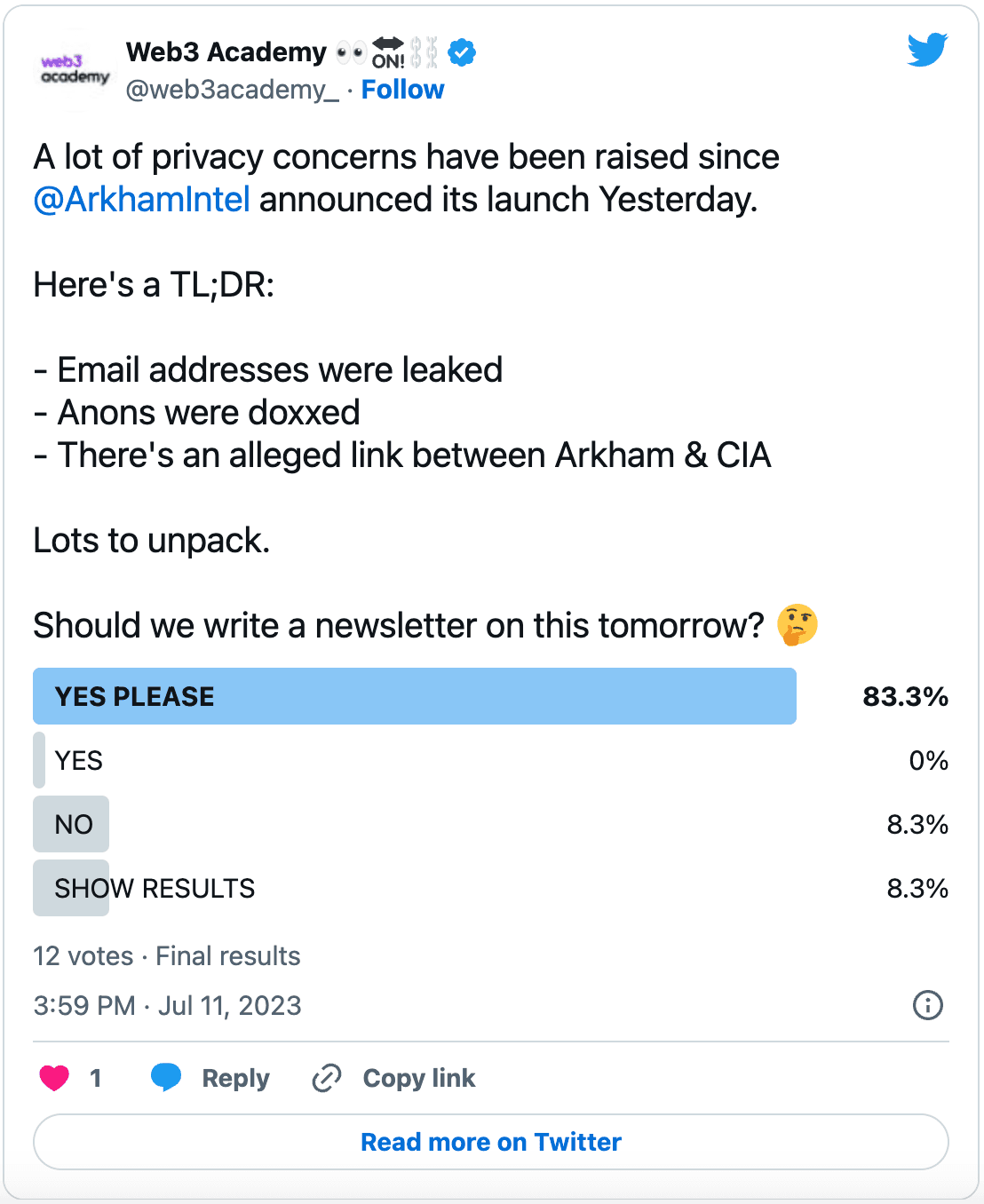The width and height of the screenshot is (984, 1204).
Task: Select the YES poll option
Action: pyautogui.click(x=491, y=761)
